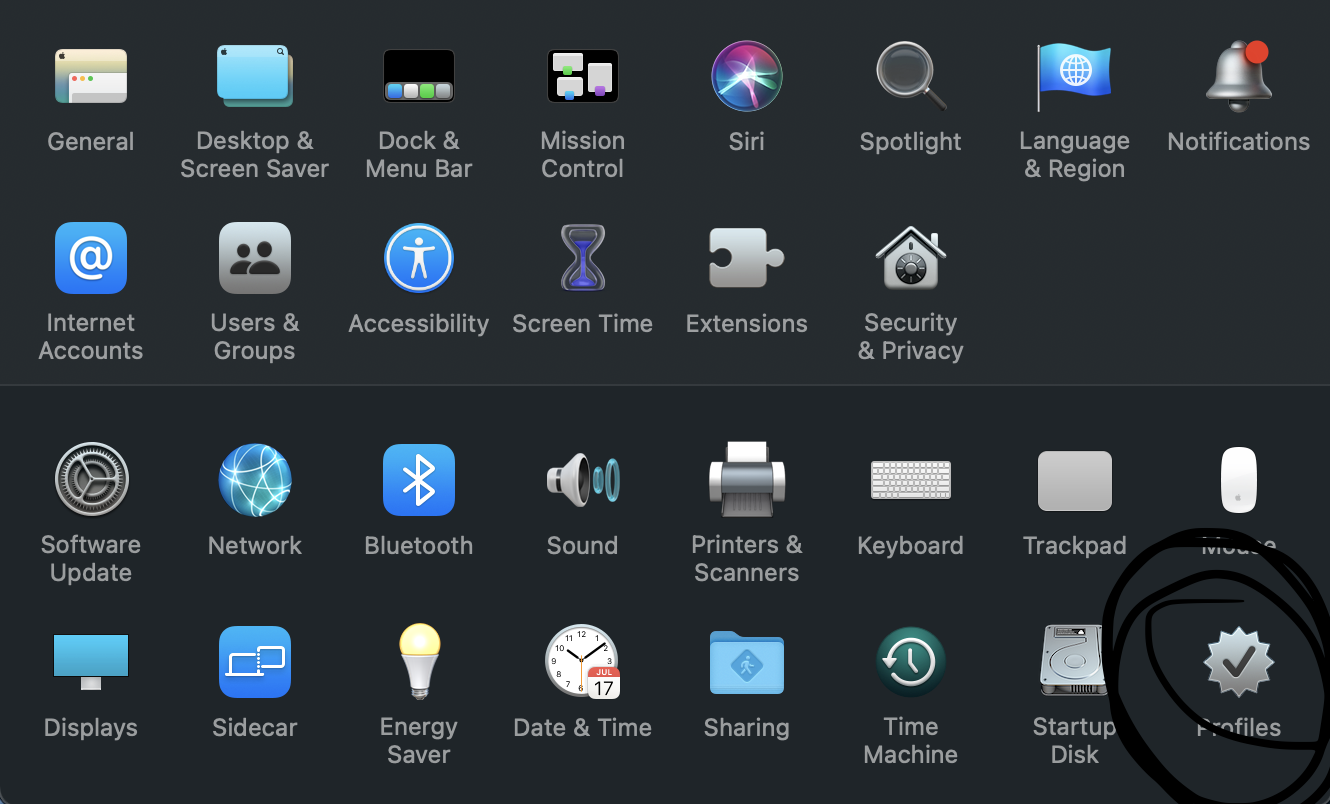Open Sharing folder preferences
The height and width of the screenshot is (804, 1330).
coord(747,662)
